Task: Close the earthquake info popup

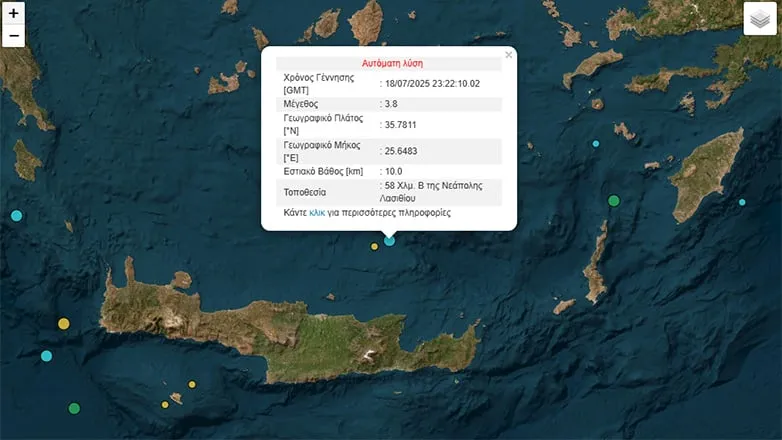Action: (508, 55)
